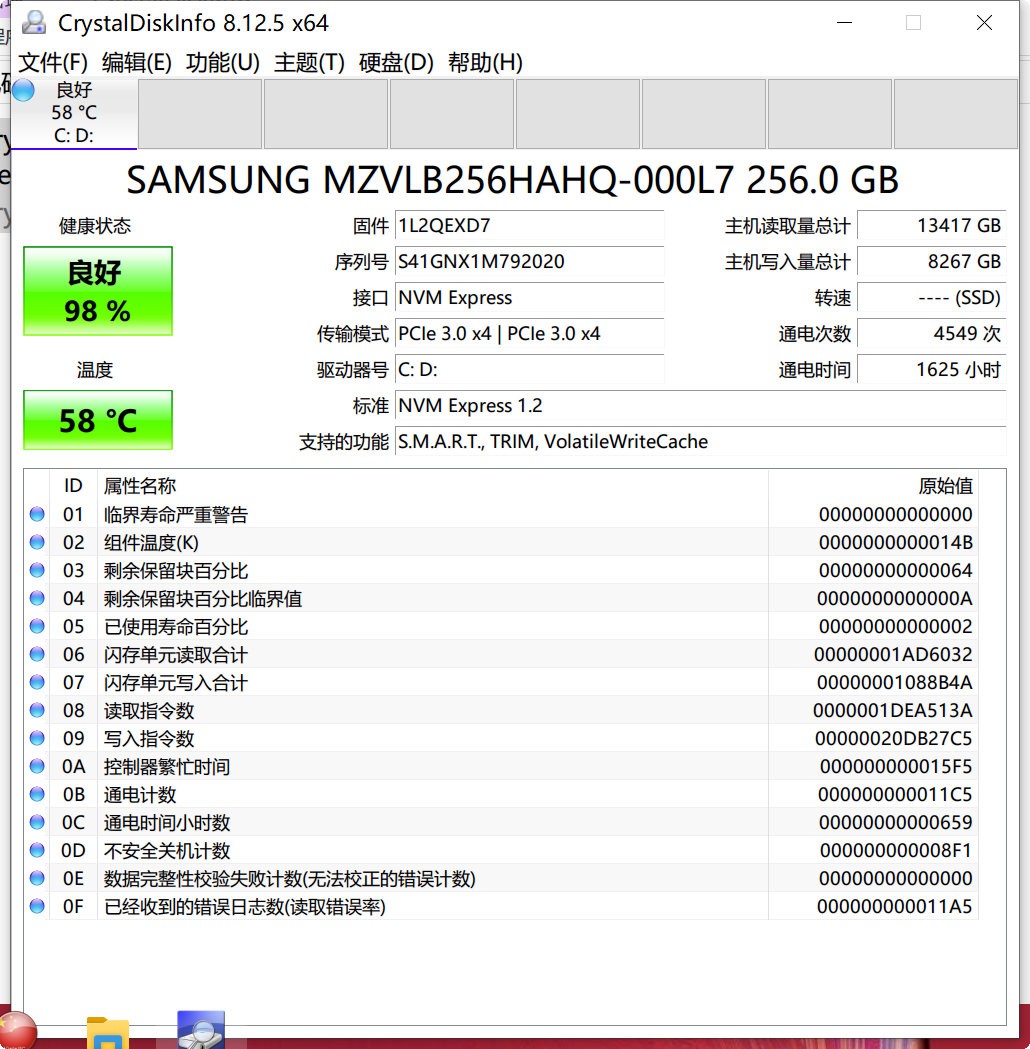Click status orb for attribute 07 闪存单元写入合计
This screenshot has width=1030, height=1049.
(37, 682)
